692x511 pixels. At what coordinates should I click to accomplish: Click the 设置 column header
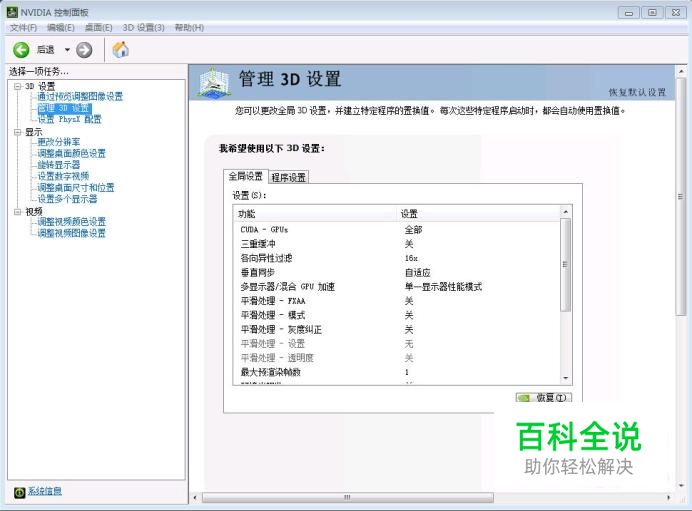coord(478,214)
